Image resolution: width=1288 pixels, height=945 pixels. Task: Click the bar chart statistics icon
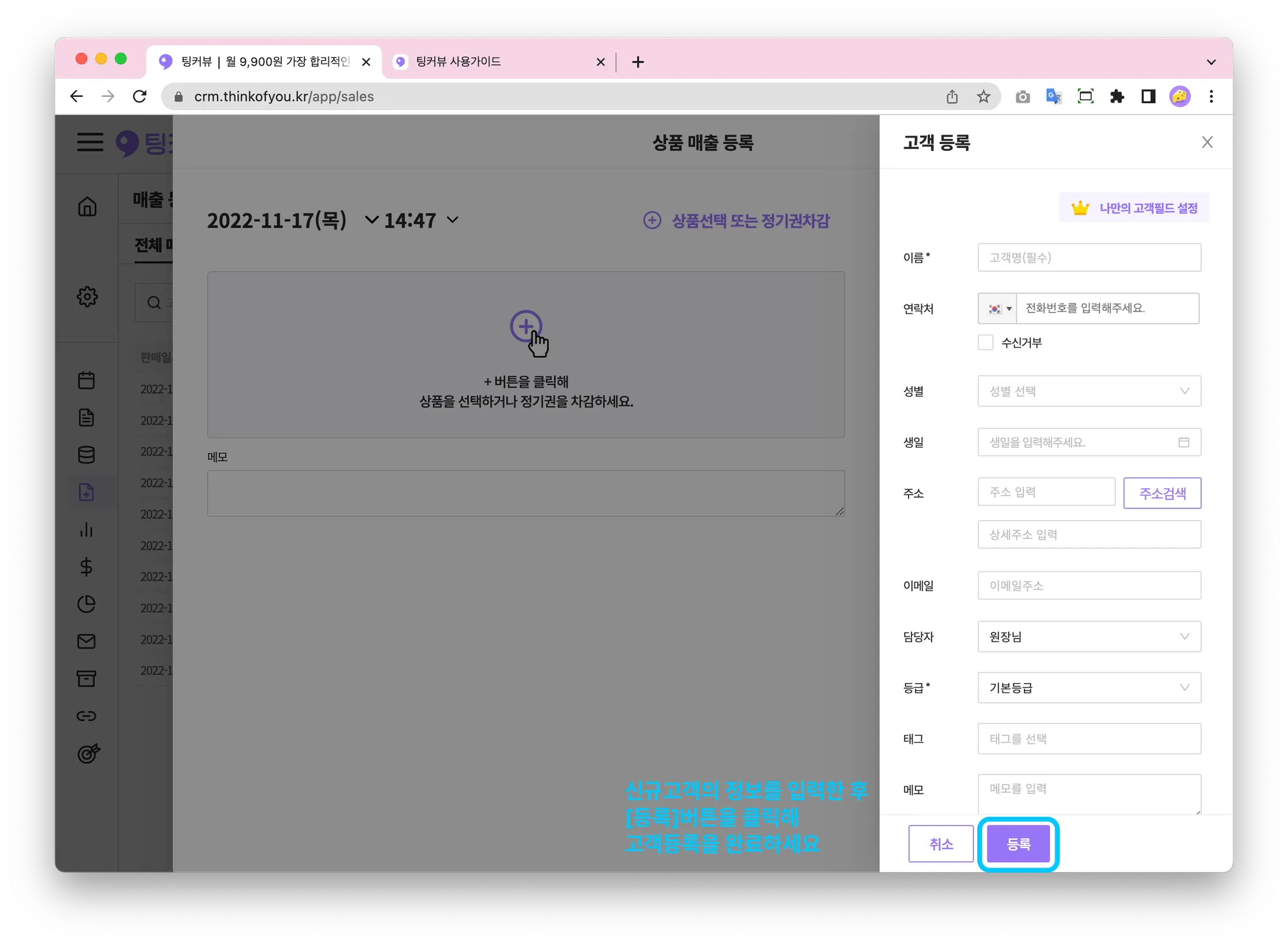point(86,530)
